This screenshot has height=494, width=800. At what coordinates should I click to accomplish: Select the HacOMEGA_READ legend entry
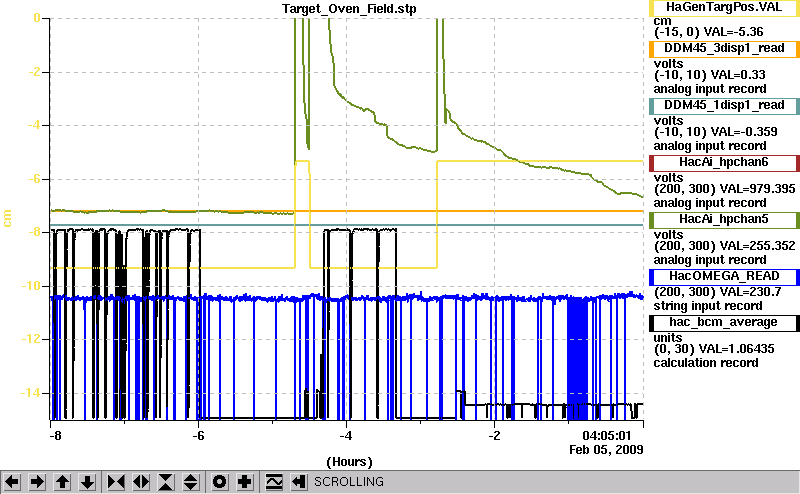pyautogui.click(x=724, y=277)
